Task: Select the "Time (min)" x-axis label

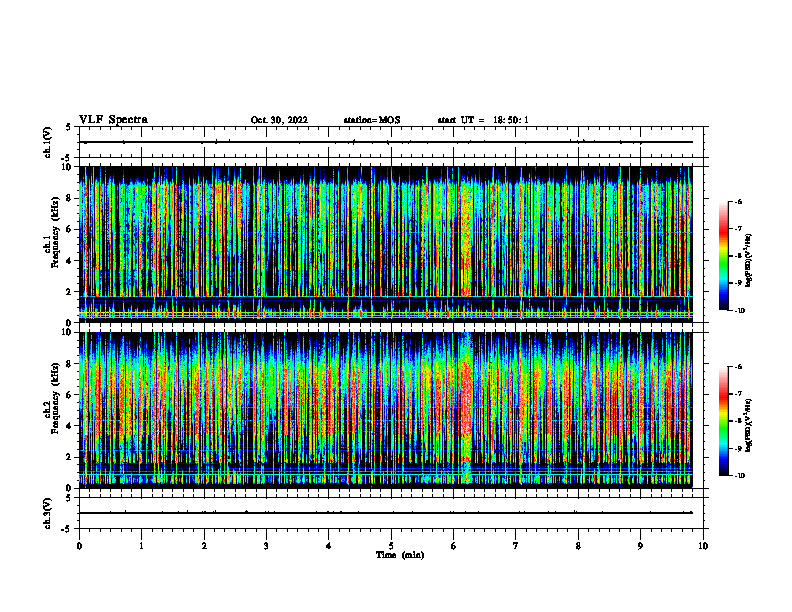Action: 400,555
